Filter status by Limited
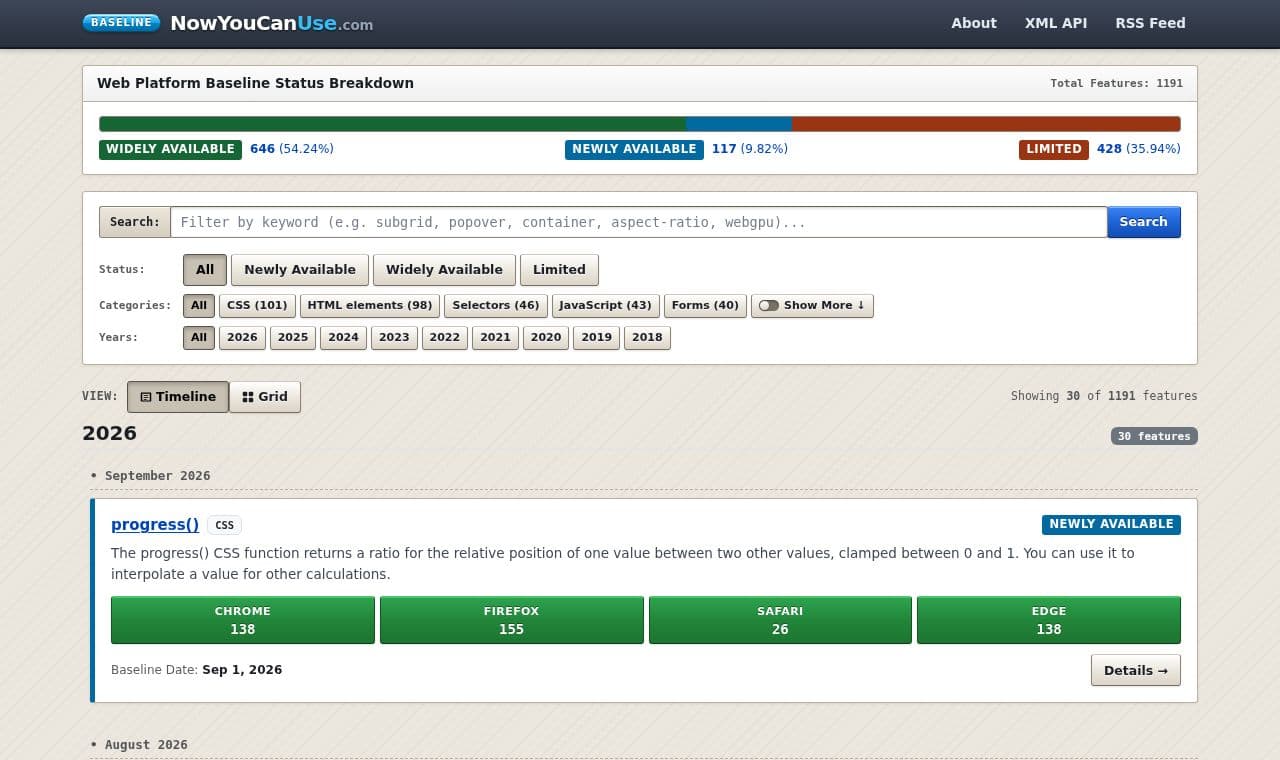The width and height of the screenshot is (1280, 760). click(x=559, y=270)
